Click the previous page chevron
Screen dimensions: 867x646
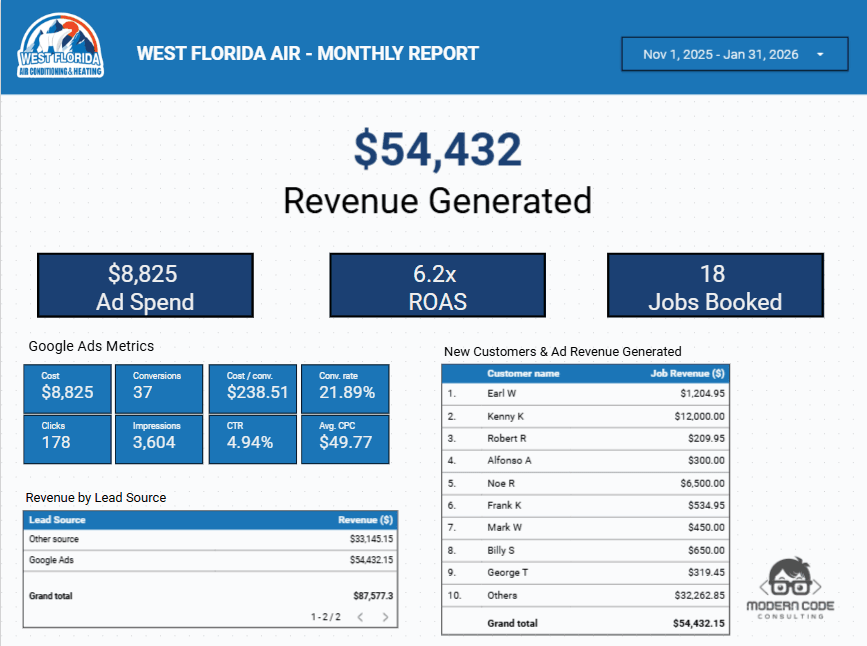click(x=360, y=618)
